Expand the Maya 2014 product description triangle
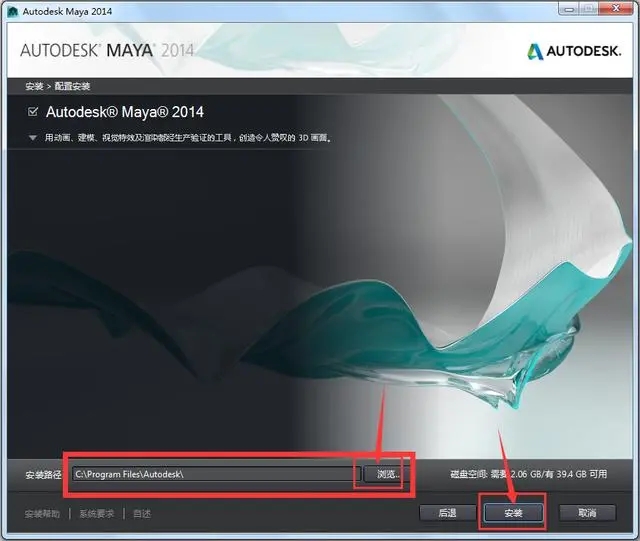Screen dimensions: 640x541 click(x=33, y=138)
